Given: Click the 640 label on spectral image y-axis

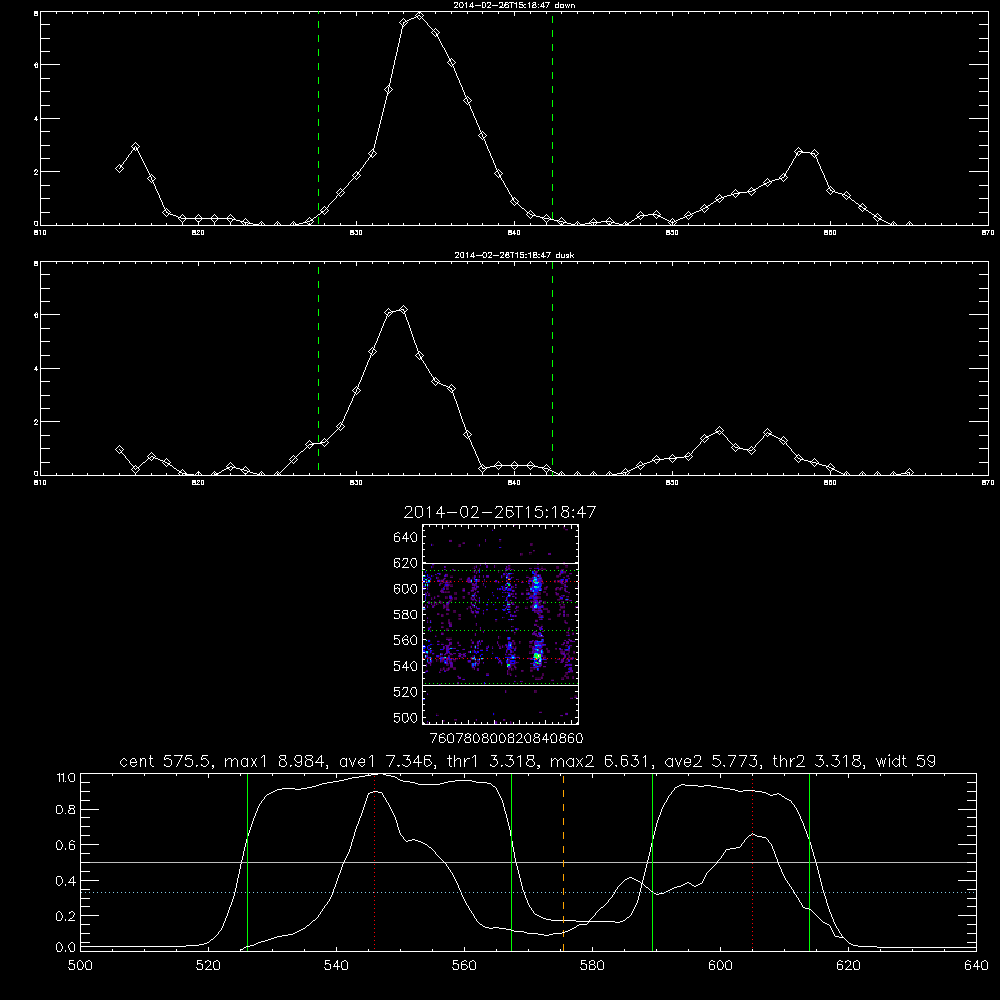Looking at the screenshot, I should pyautogui.click(x=406, y=538).
